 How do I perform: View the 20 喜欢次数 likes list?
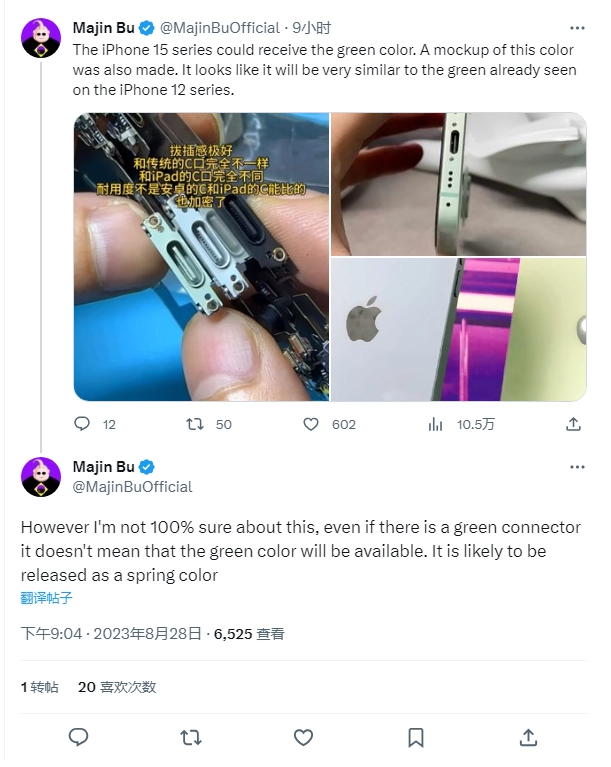[x=117, y=687]
